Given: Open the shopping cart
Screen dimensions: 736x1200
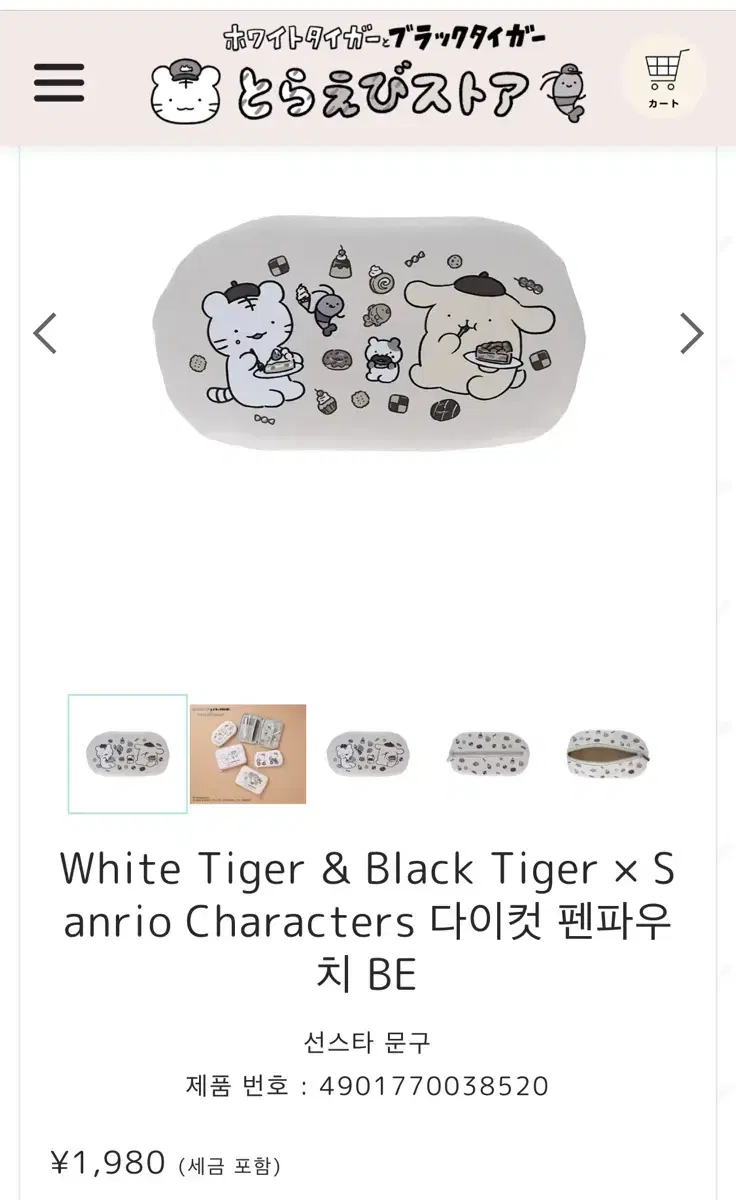Looking at the screenshot, I should point(663,77).
